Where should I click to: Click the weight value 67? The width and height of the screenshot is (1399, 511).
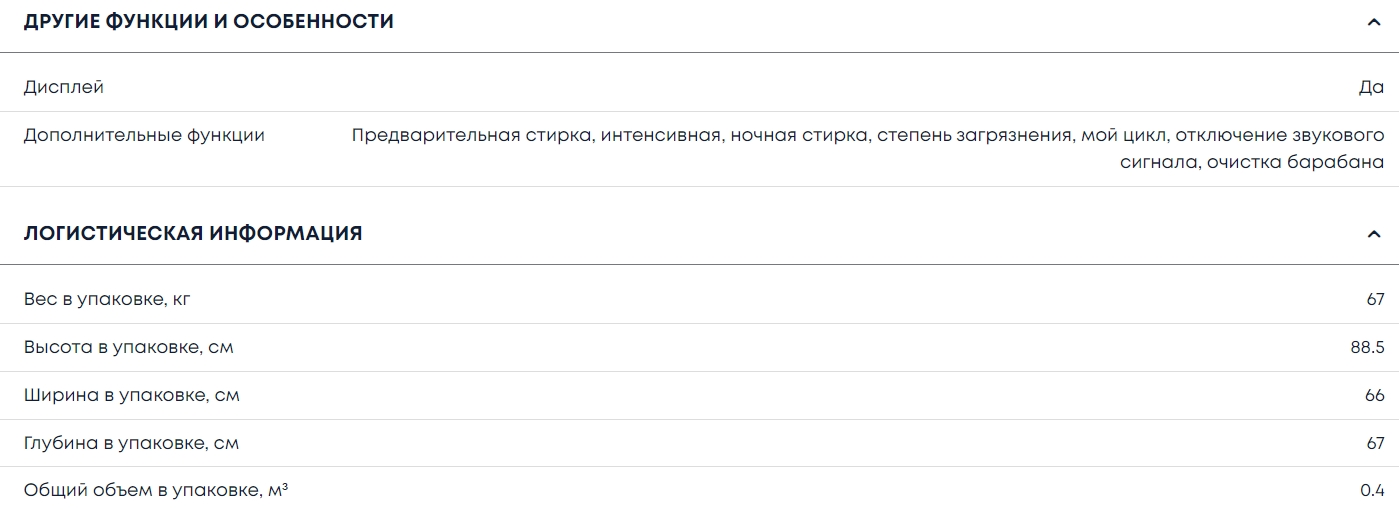[1375, 299]
